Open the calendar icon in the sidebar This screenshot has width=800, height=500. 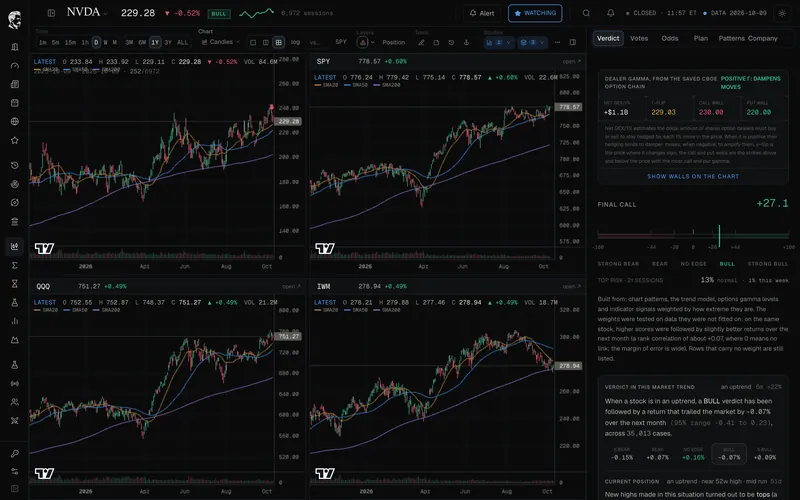(x=15, y=103)
